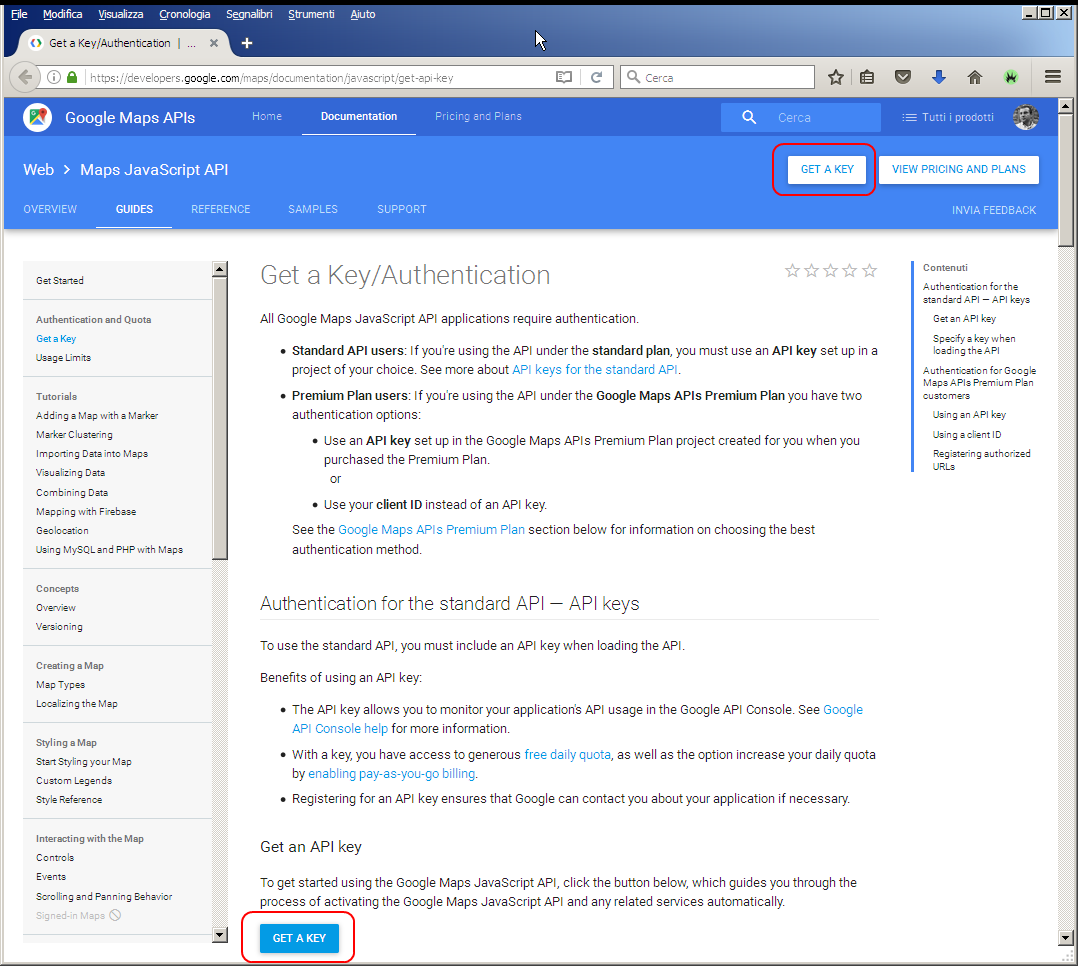
Task: Open the Aiuto menu
Action: point(362,14)
